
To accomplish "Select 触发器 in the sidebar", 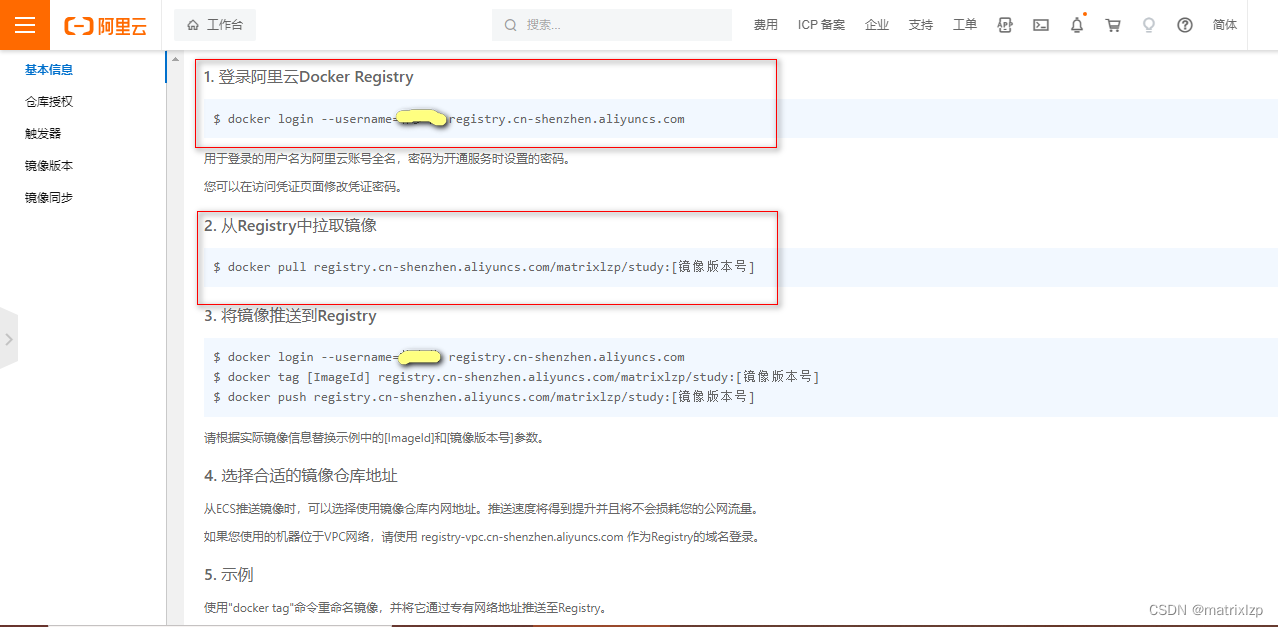I will [43, 134].
